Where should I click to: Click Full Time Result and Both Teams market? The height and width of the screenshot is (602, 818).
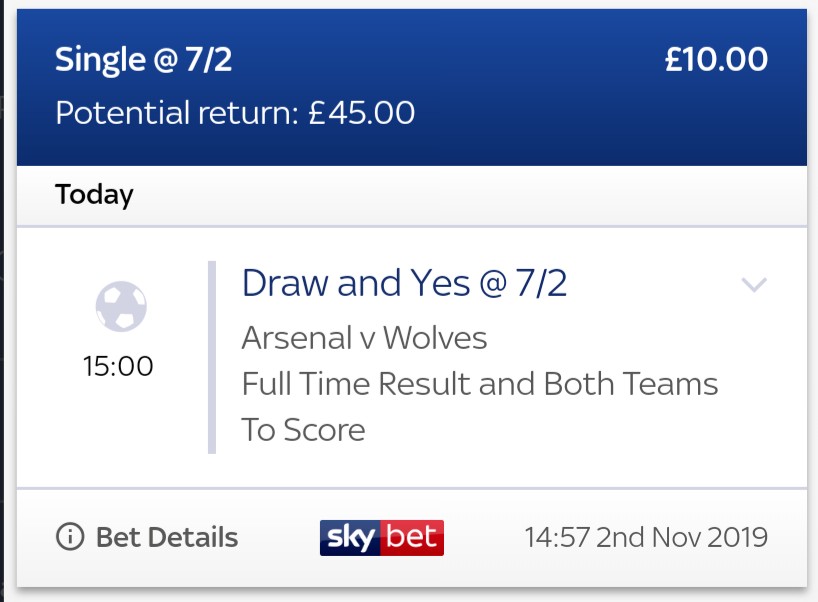pos(479,384)
